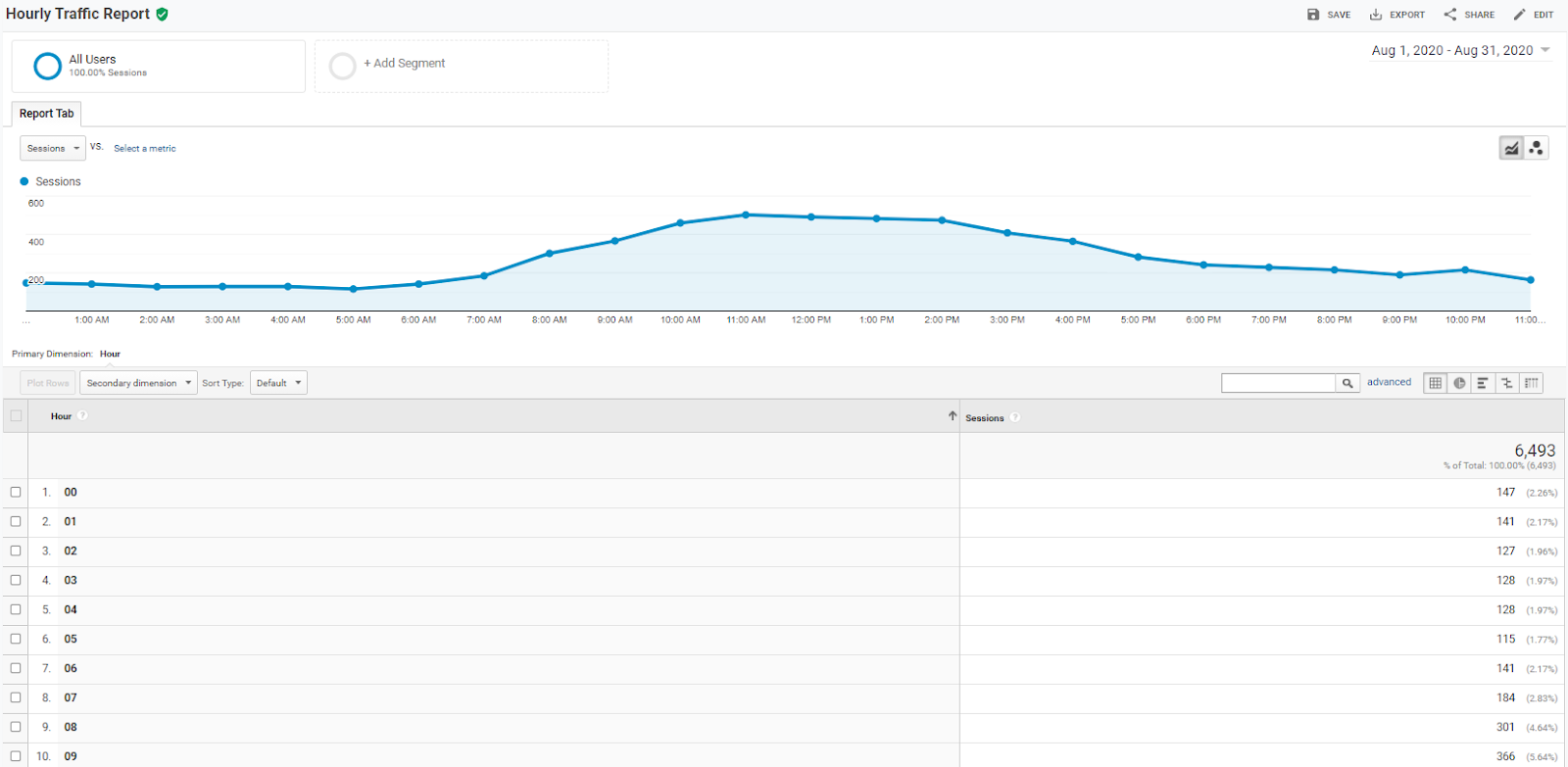
Task: Click the Sessions legend dot
Action: click(x=24, y=181)
